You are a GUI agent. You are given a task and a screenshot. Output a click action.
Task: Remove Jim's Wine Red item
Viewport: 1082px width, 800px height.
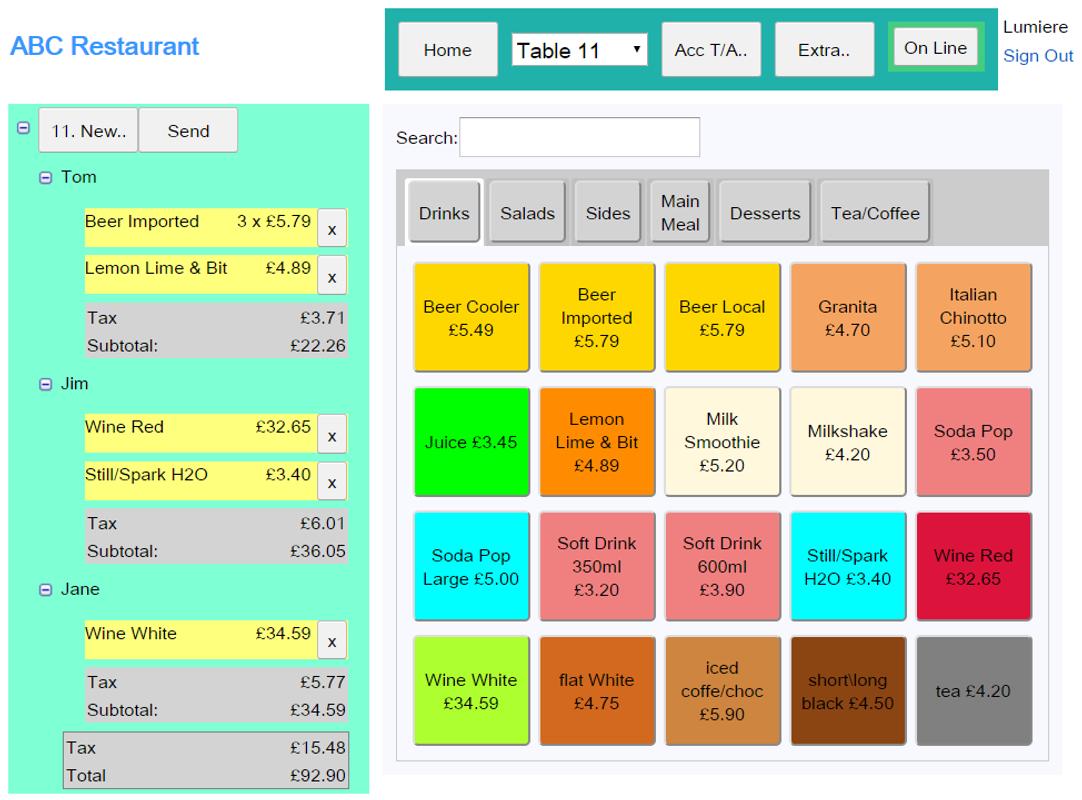332,434
